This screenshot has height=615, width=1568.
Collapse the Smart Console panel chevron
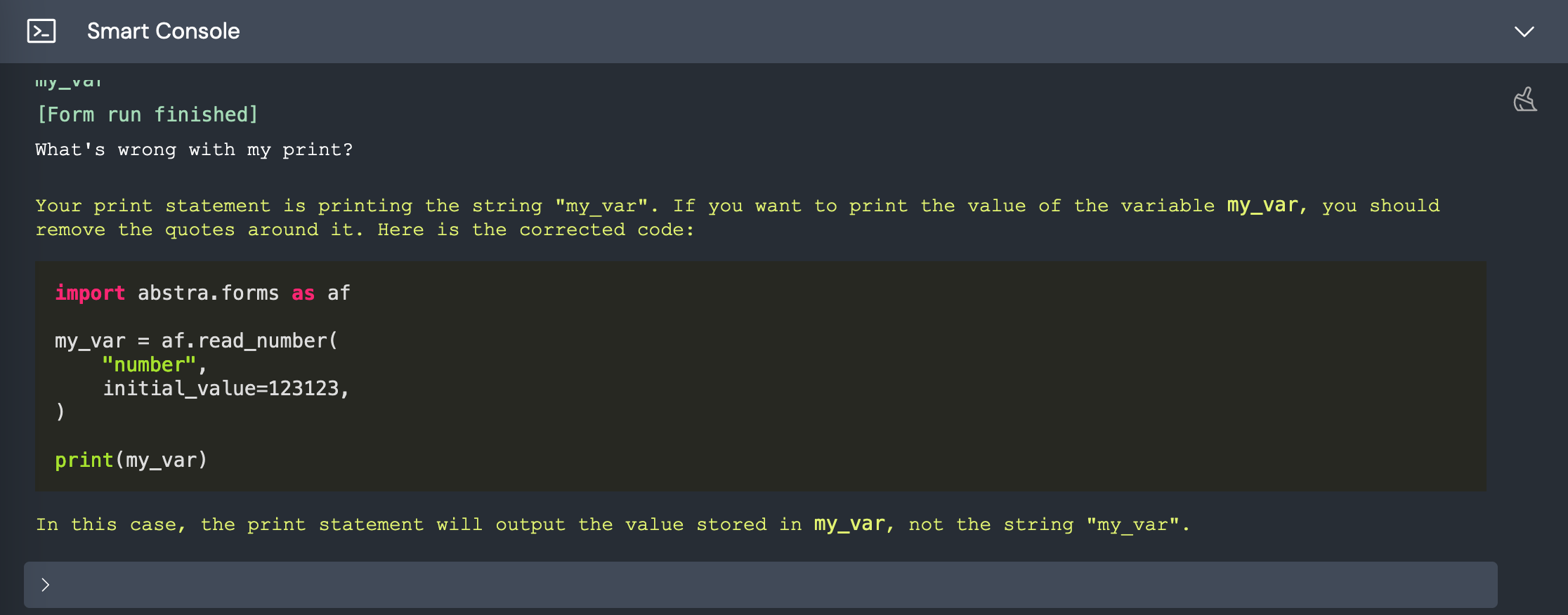coord(1524,32)
